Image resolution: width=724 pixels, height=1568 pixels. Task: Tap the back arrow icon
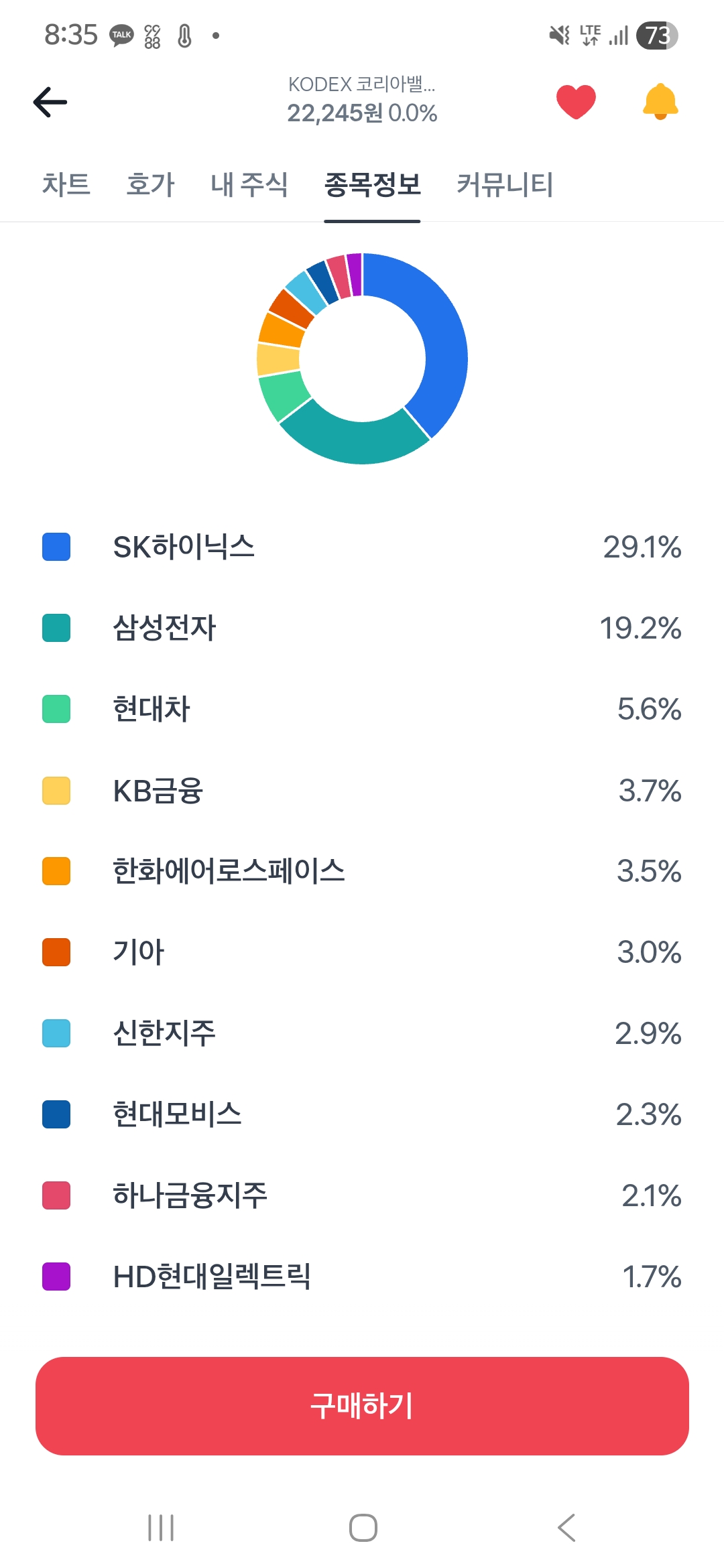[50, 103]
